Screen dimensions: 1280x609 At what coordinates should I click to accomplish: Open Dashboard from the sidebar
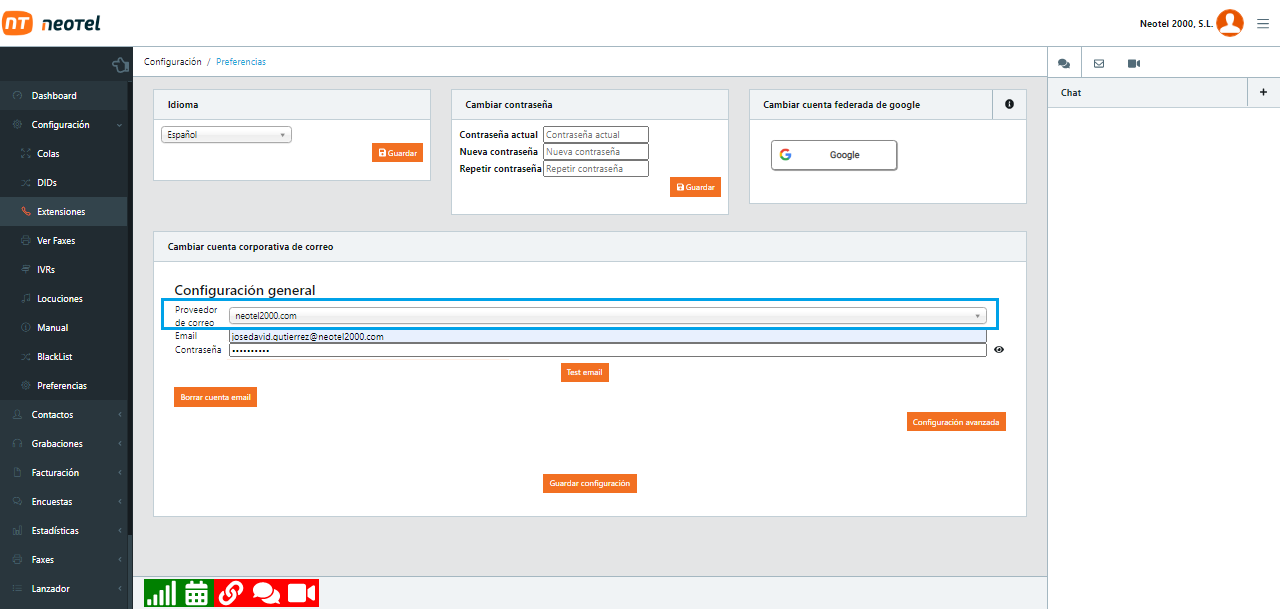[x=54, y=96]
